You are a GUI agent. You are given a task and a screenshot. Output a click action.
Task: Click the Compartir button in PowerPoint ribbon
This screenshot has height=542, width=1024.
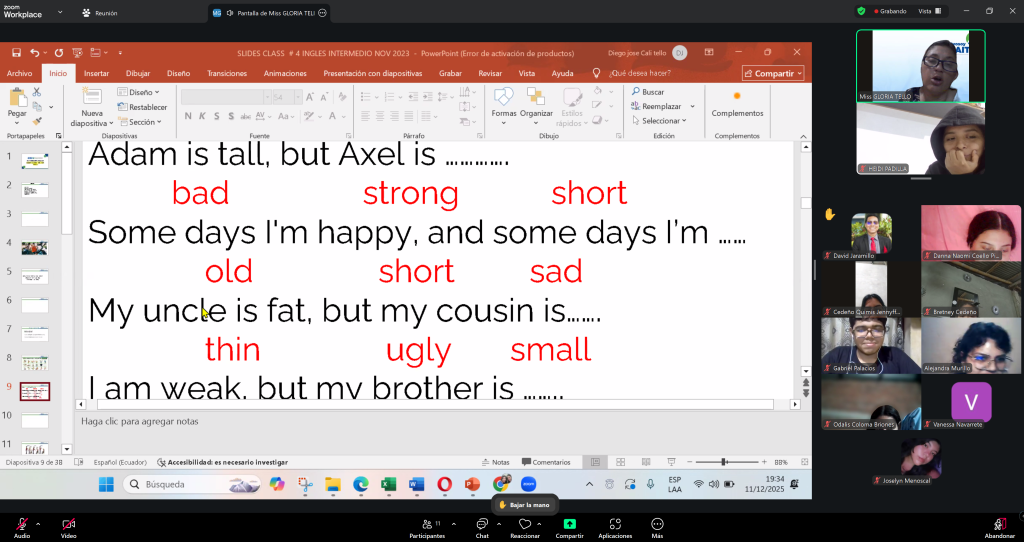[773, 73]
